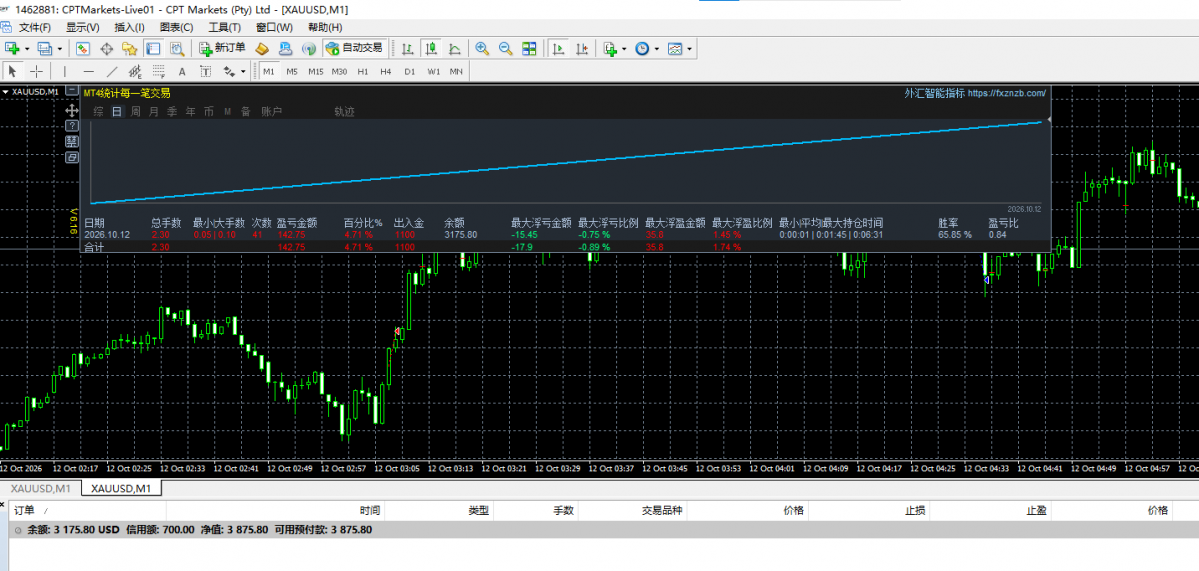Switch chart to candlestick mode
This screenshot has height=571, width=1199.
[431, 48]
